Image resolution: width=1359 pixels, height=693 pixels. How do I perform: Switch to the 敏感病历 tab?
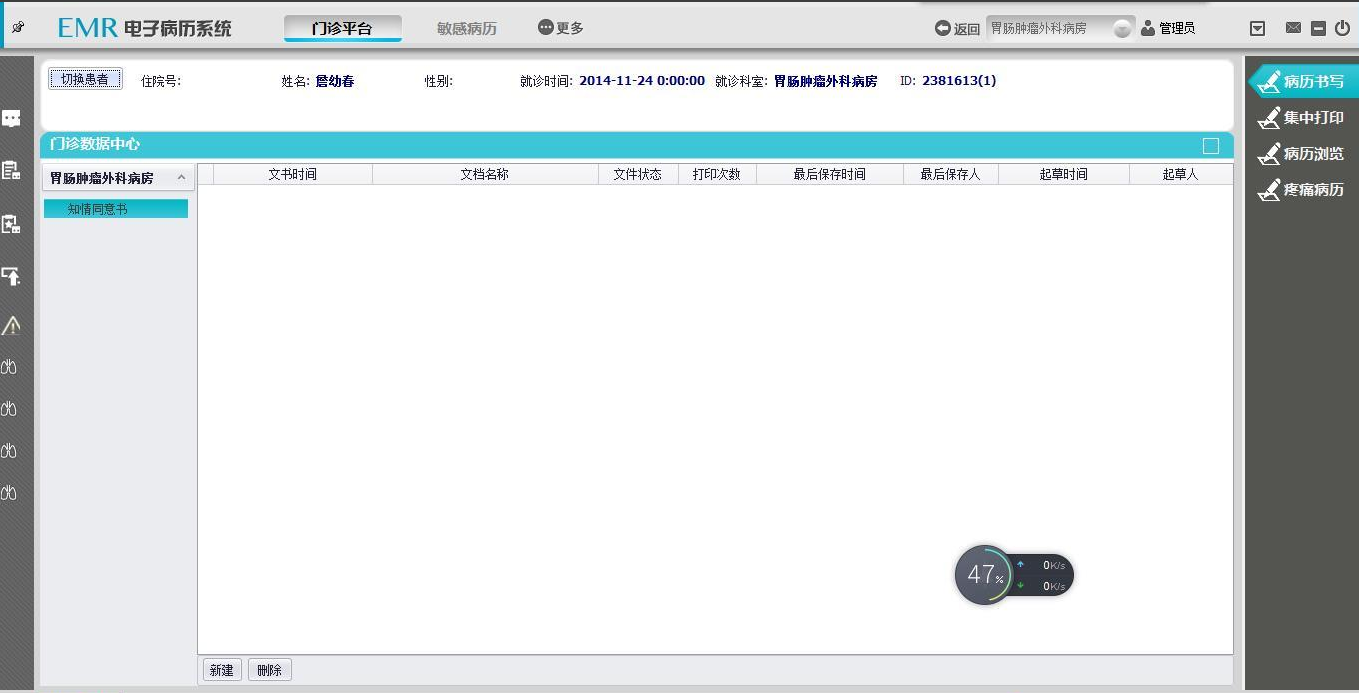pyautogui.click(x=466, y=28)
